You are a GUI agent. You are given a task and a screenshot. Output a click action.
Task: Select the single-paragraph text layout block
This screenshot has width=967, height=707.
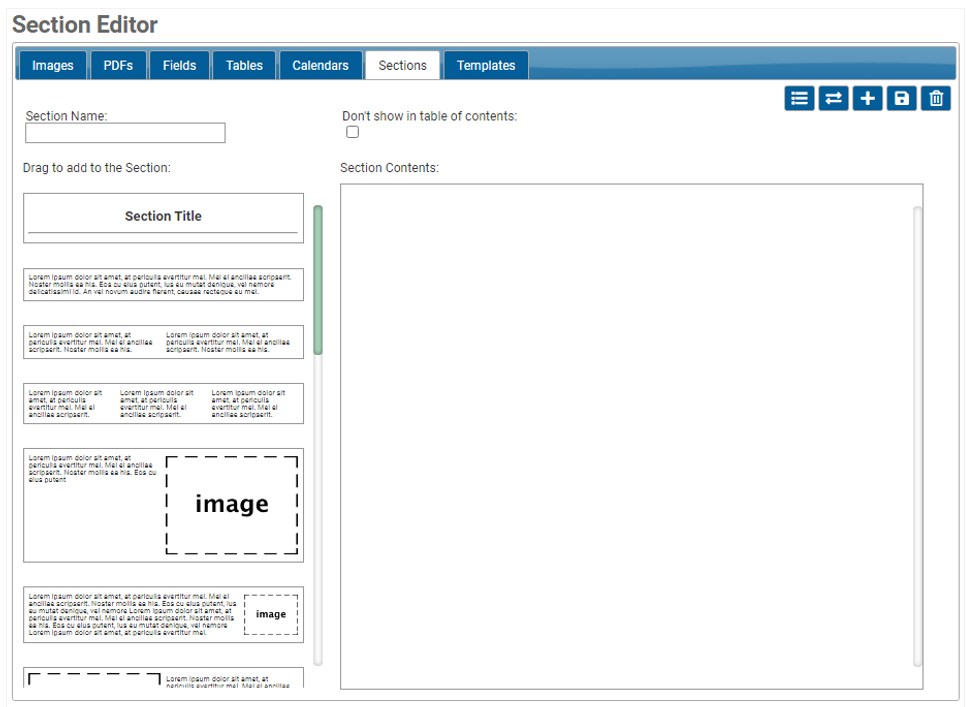tap(163, 284)
